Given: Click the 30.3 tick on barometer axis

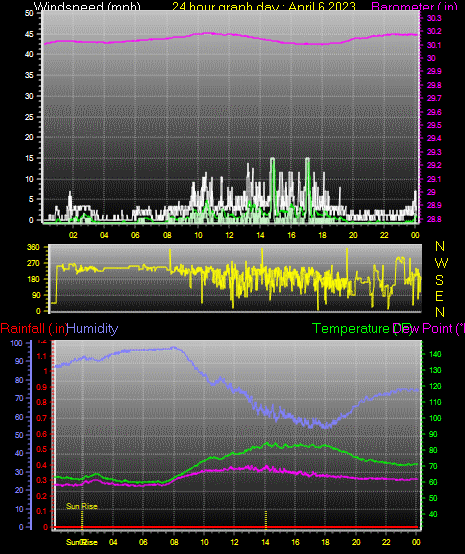Looking at the screenshot, I should point(434,18).
